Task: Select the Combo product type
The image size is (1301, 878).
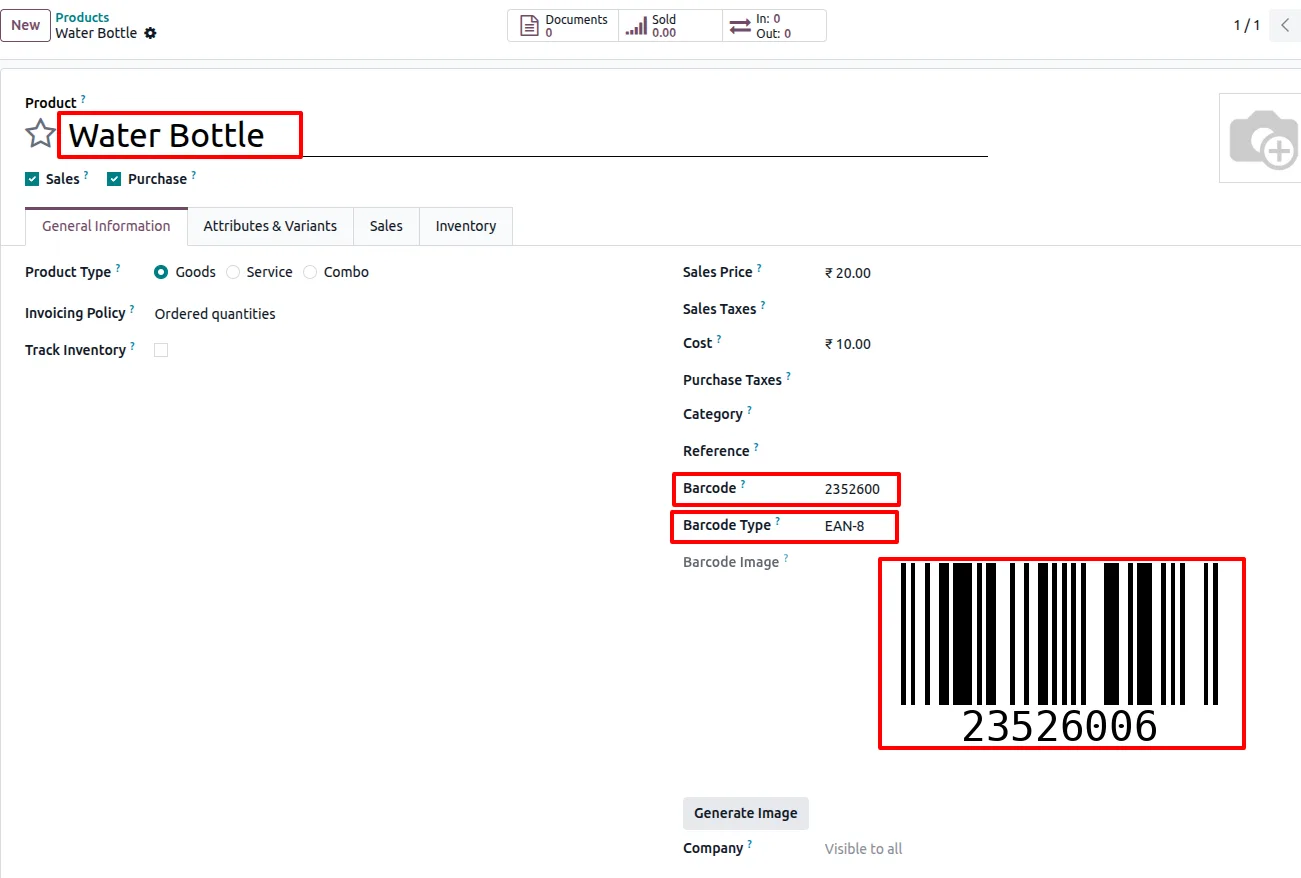Action: tap(310, 272)
